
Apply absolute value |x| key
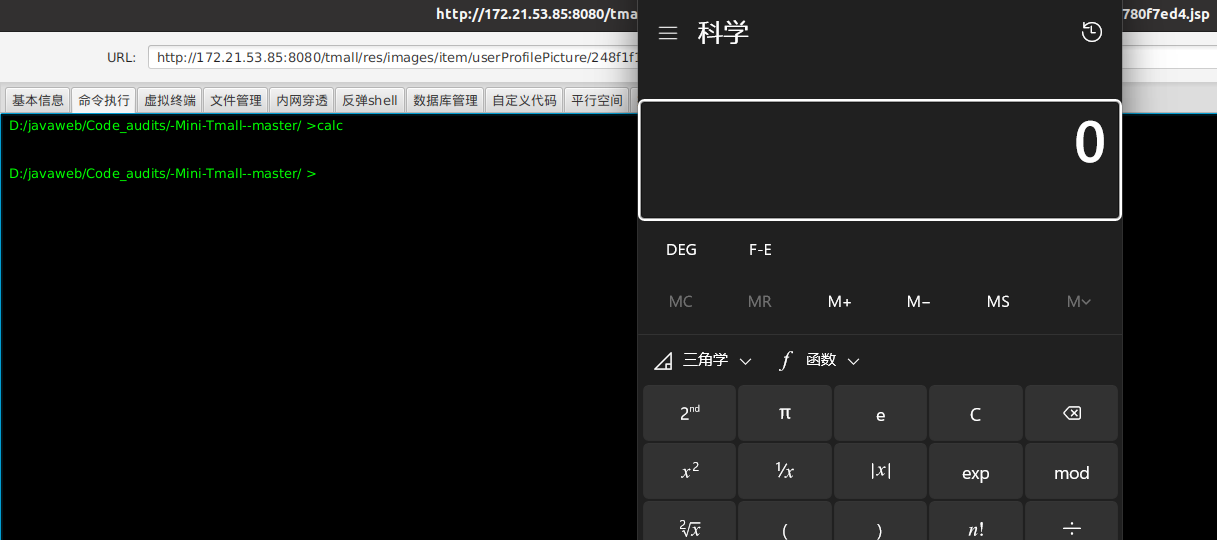(880, 472)
